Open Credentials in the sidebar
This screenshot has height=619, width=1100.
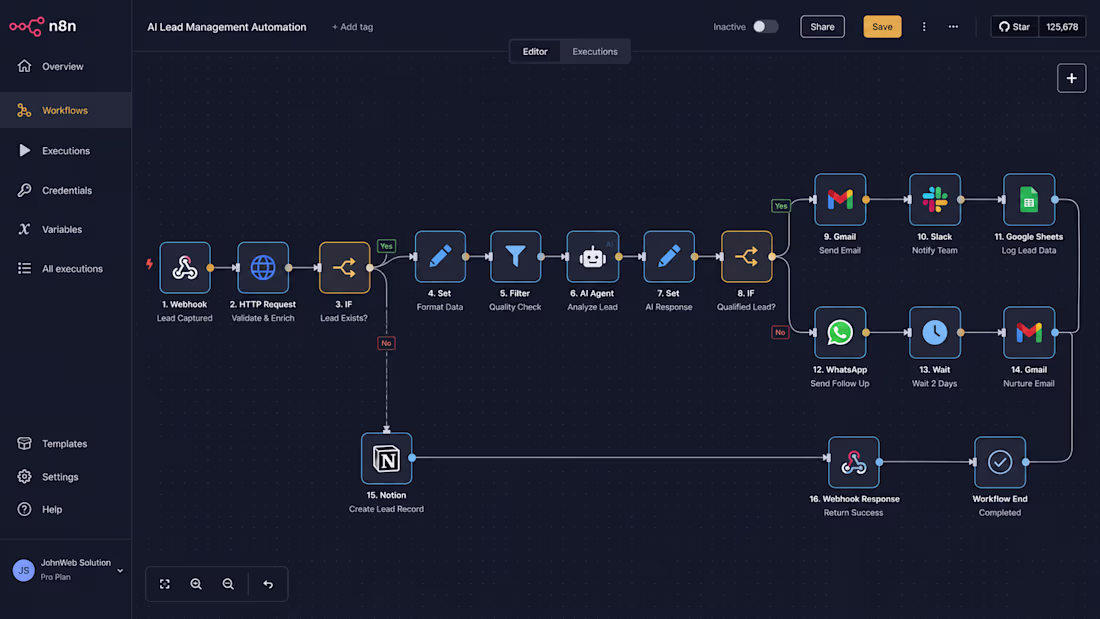pyautogui.click(x=66, y=190)
